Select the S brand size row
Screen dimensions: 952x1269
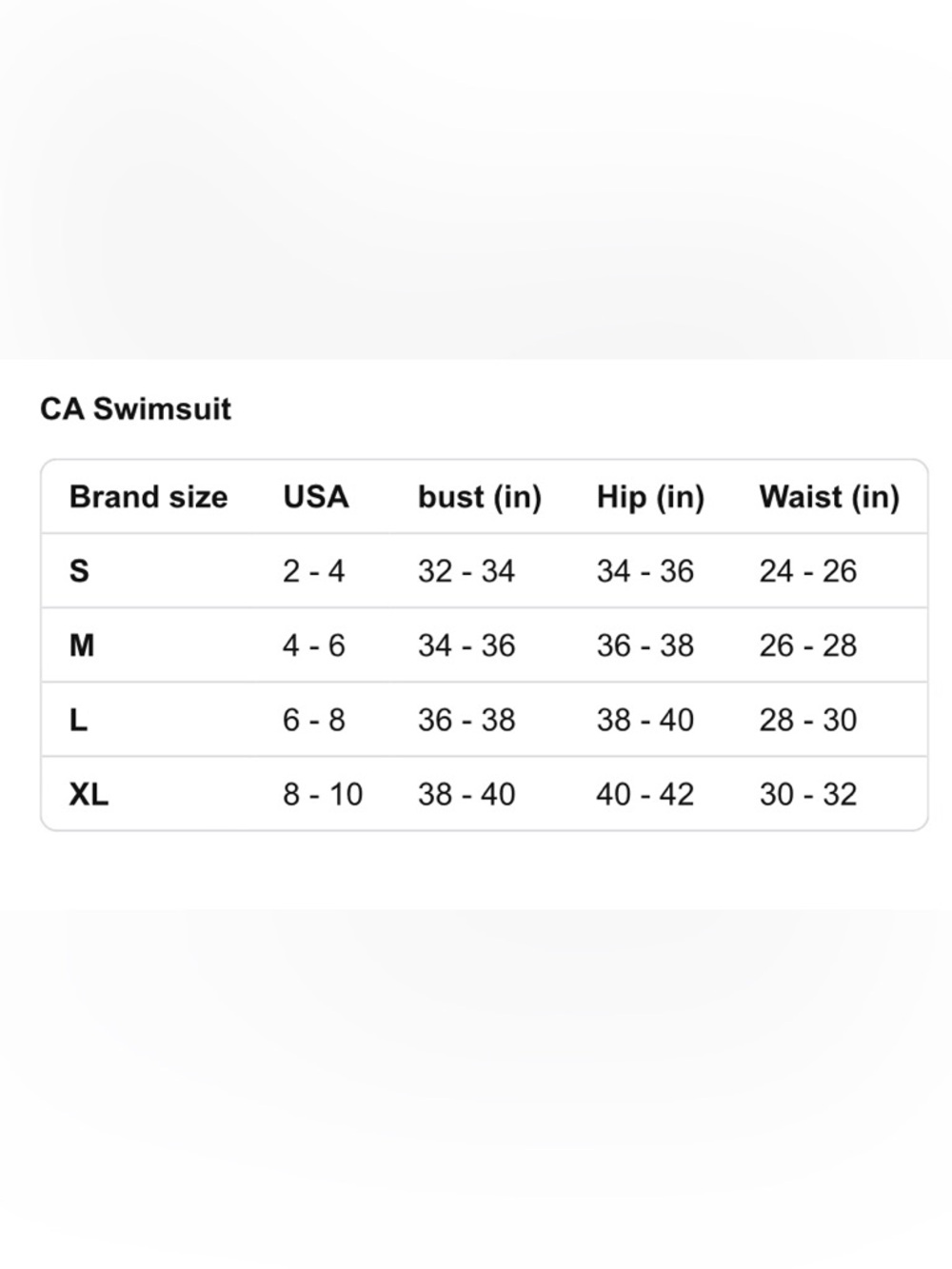[x=485, y=571]
